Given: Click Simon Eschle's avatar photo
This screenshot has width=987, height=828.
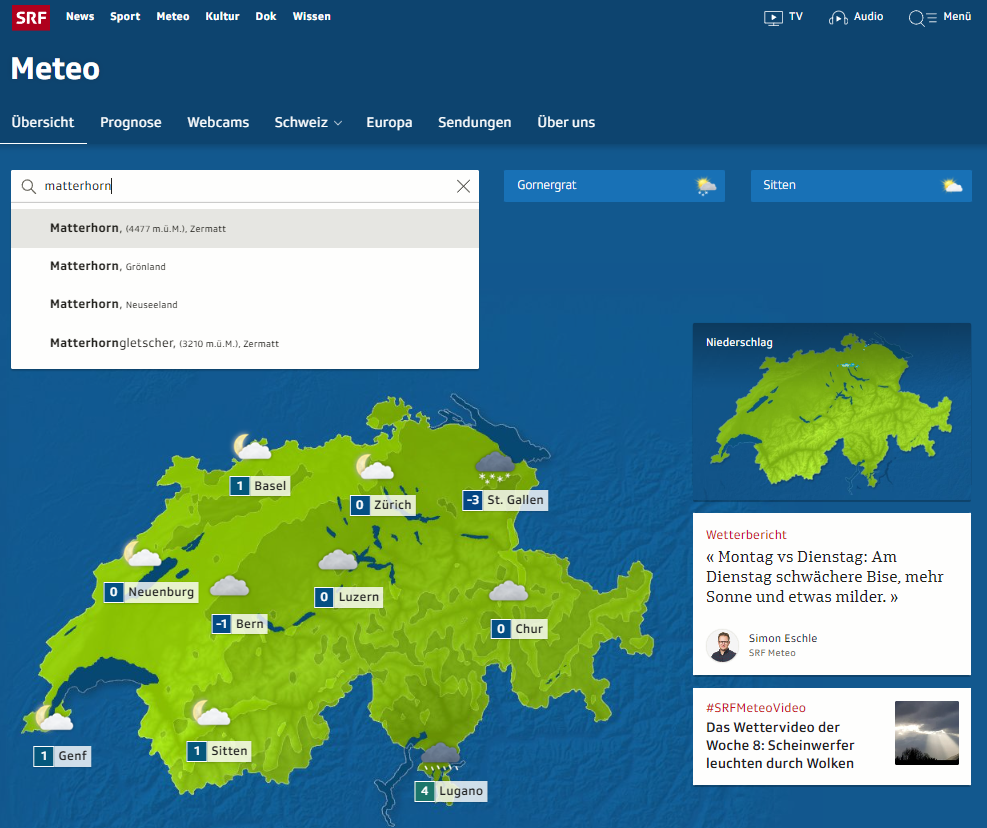Looking at the screenshot, I should click(x=722, y=645).
